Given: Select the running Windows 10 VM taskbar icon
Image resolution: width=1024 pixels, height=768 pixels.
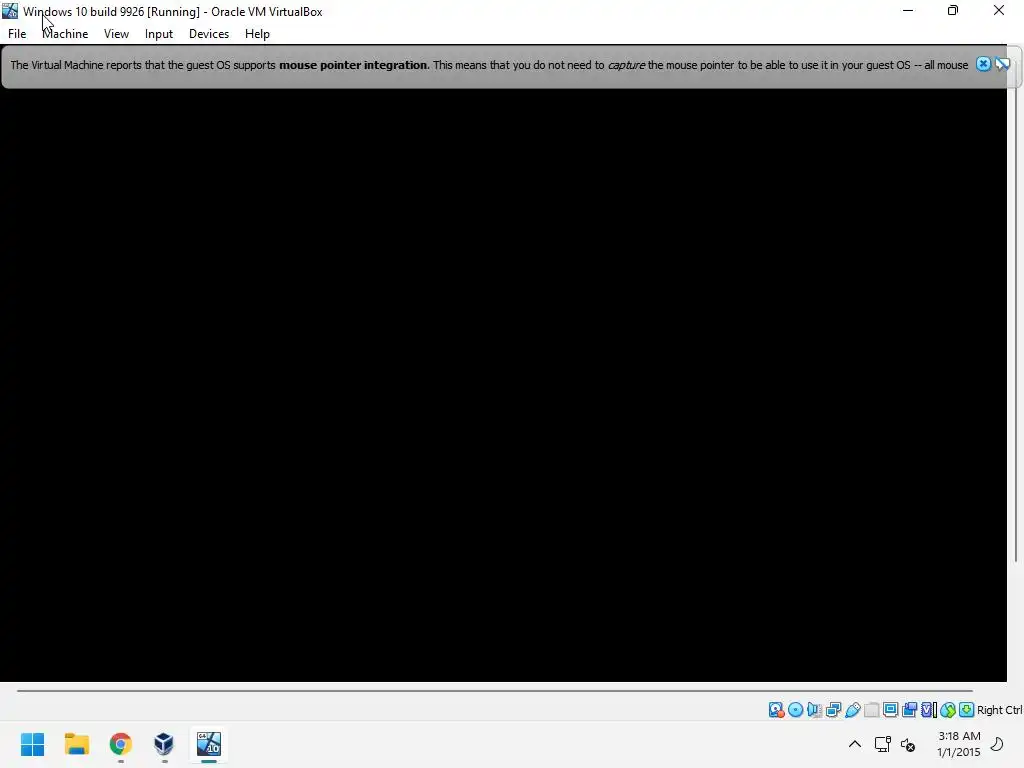Looking at the screenshot, I should pyautogui.click(x=209, y=744).
